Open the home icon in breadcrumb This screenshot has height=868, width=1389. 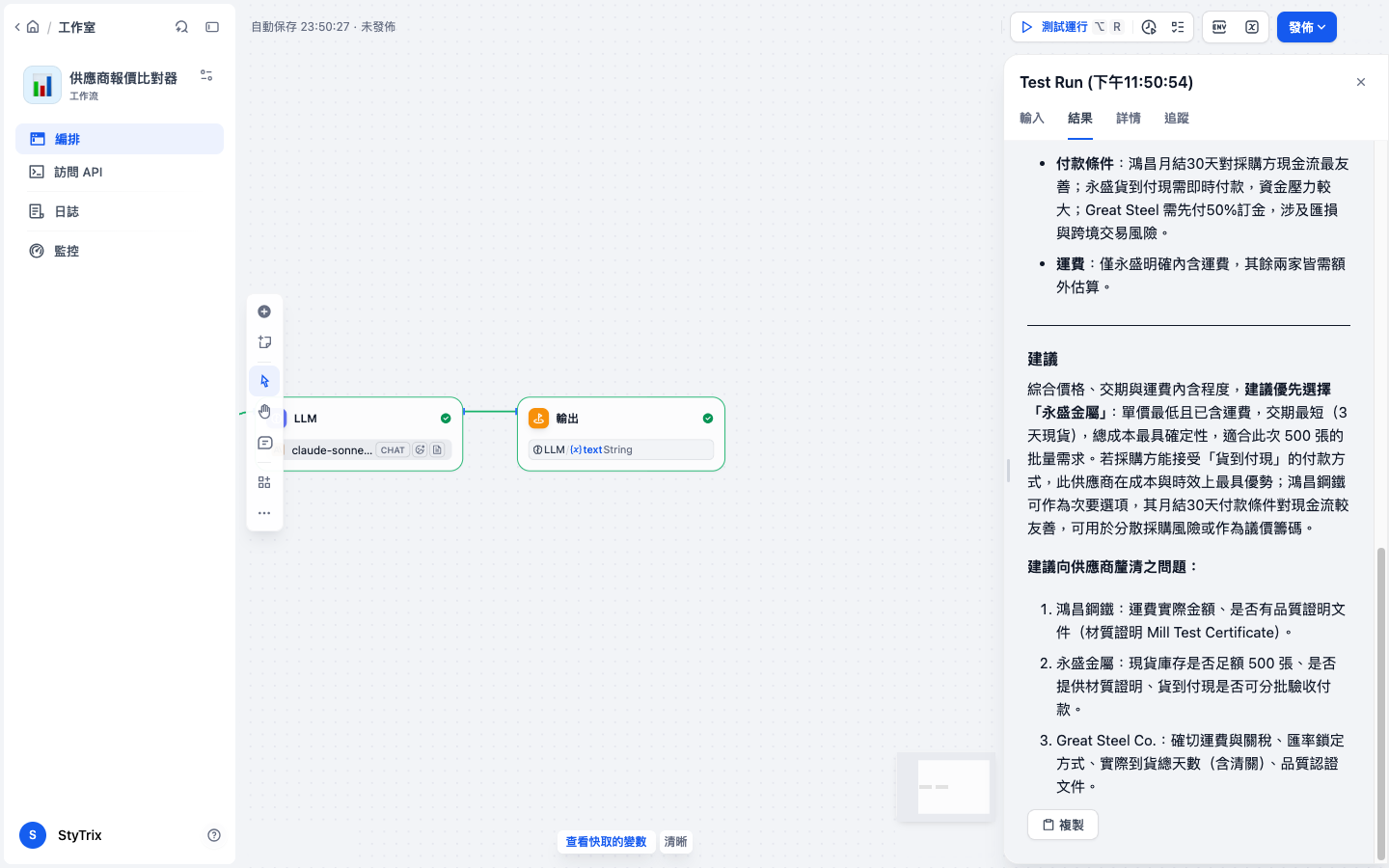(33, 27)
